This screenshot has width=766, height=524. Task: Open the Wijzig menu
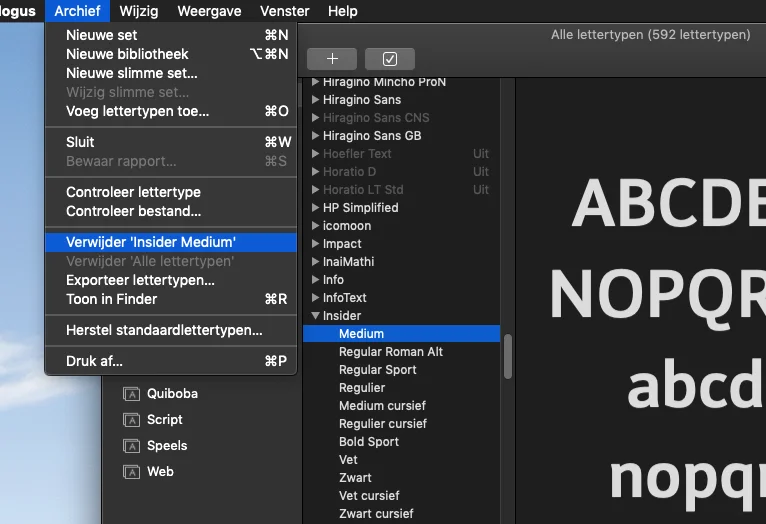pyautogui.click(x=139, y=11)
